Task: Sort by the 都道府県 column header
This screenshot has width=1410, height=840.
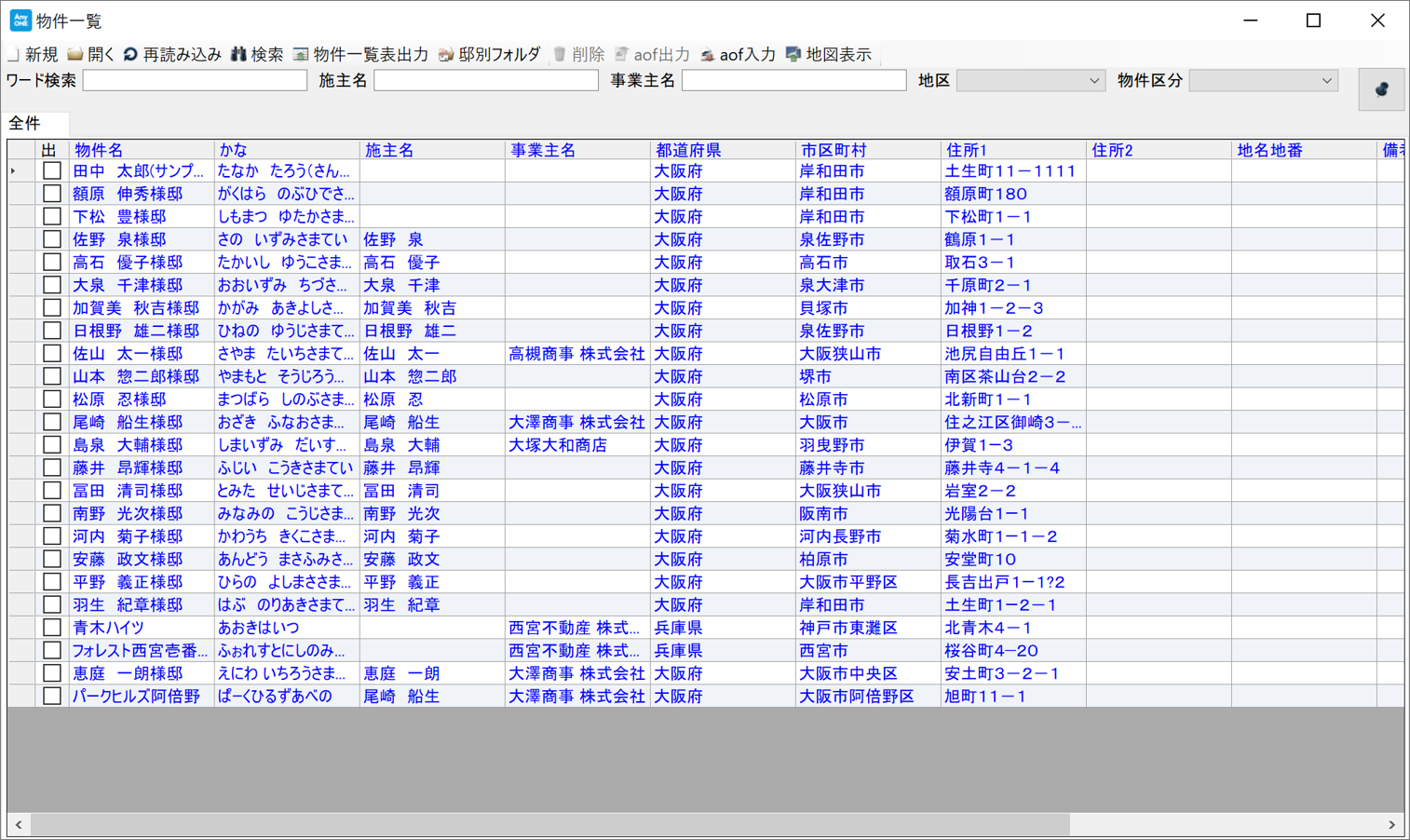Action: click(x=687, y=150)
